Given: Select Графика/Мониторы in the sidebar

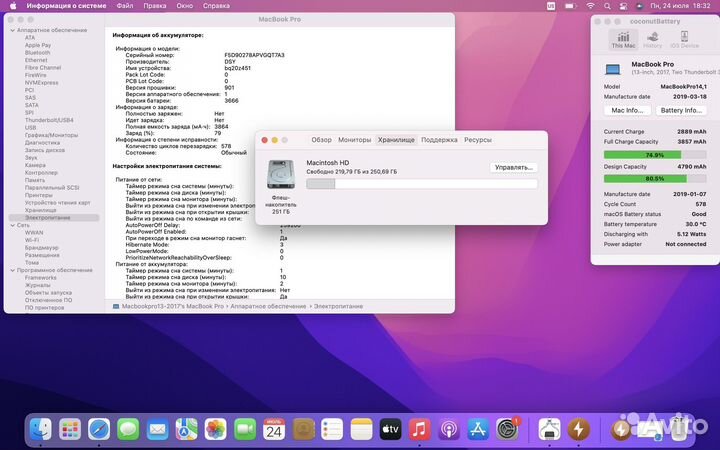Looking at the screenshot, I should 51,135.
